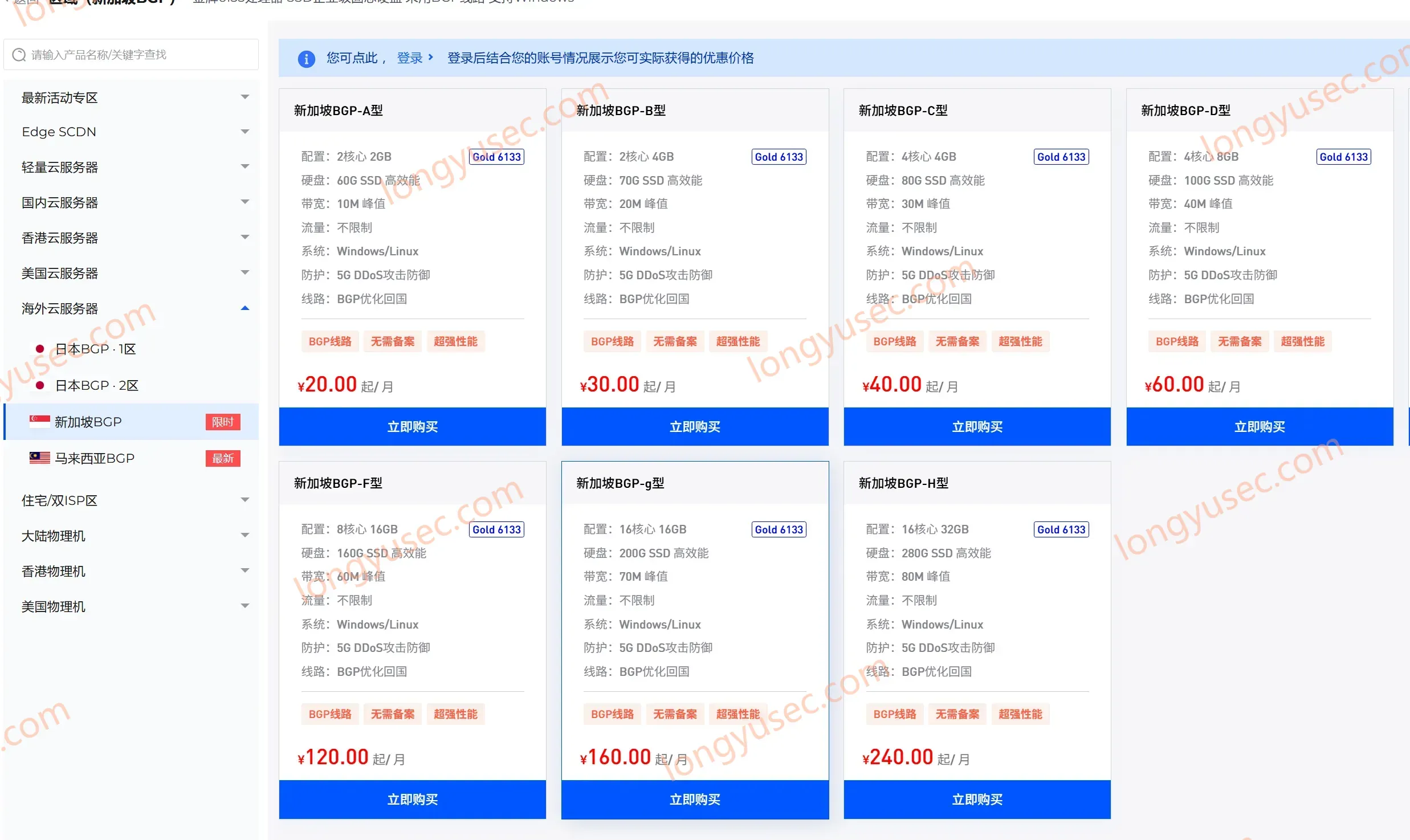This screenshot has width=1410, height=840.
Task: Click 超强性能 tag on BGP-C型 card
Action: (x=1020, y=341)
